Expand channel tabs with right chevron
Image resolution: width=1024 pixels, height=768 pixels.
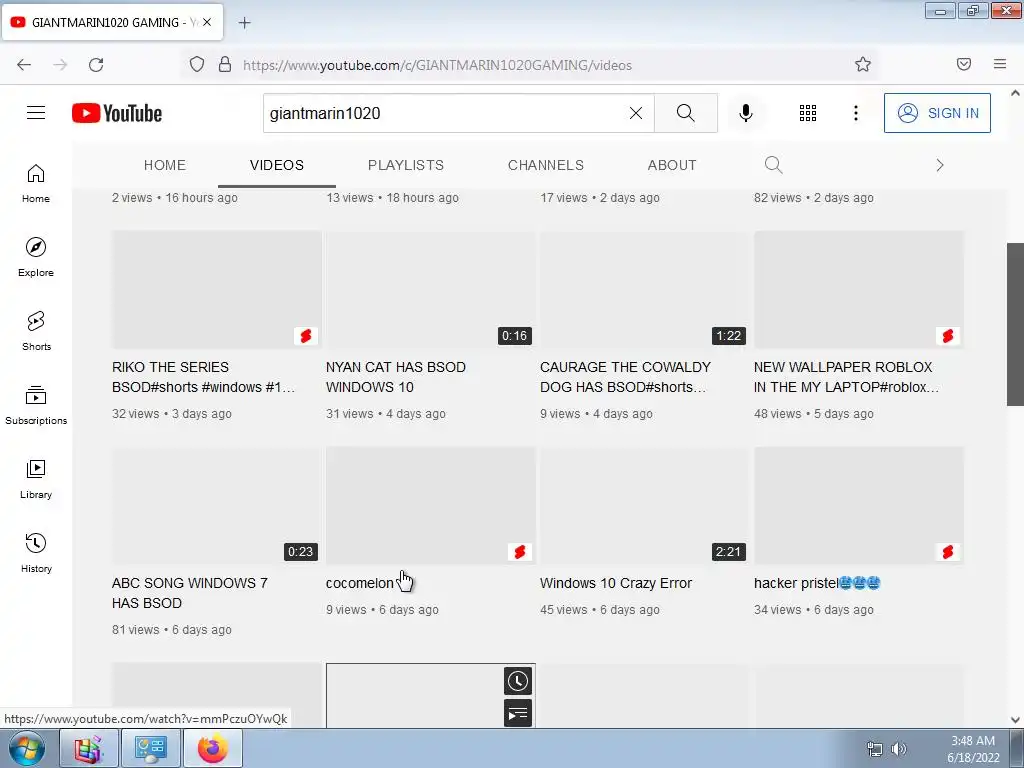(x=940, y=165)
